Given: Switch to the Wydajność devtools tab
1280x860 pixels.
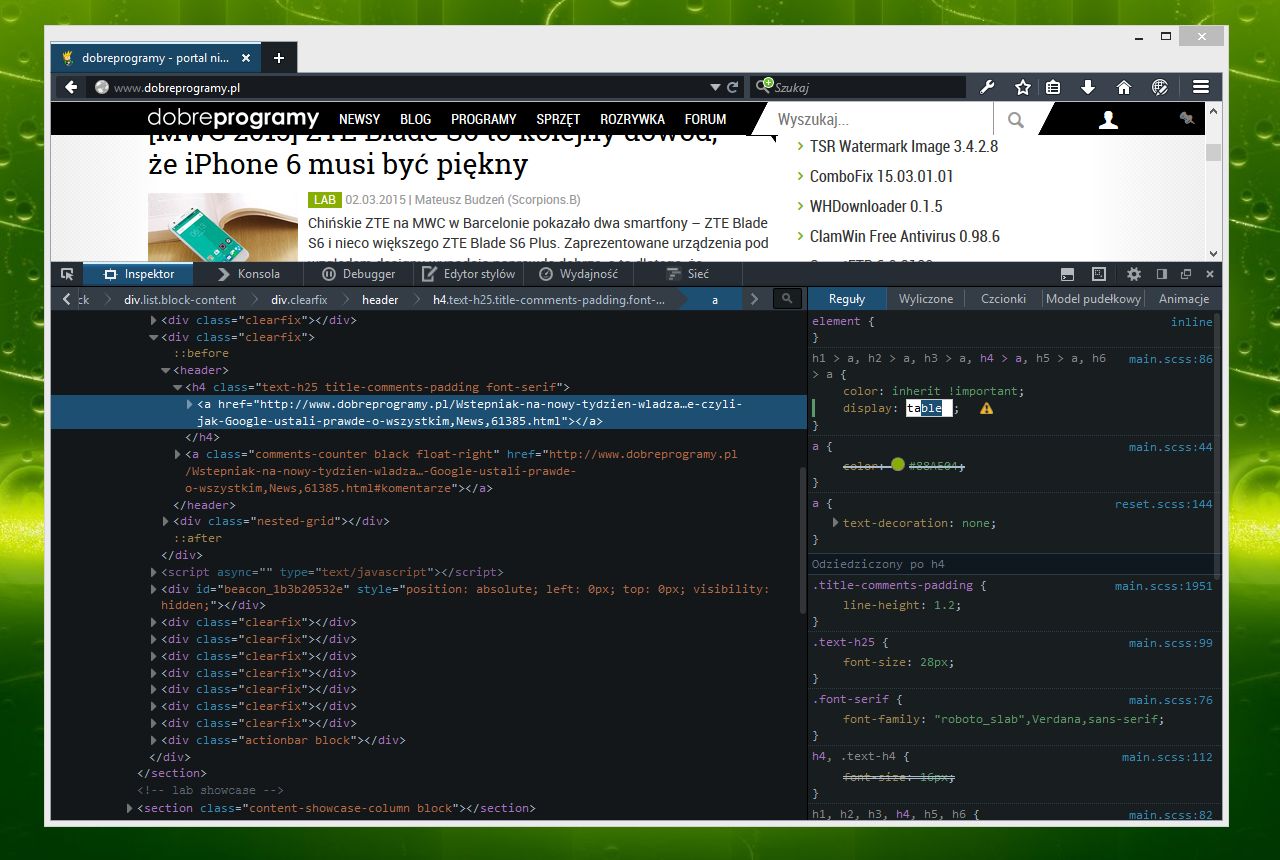Looking at the screenshot, I should [x=578, y=274].
